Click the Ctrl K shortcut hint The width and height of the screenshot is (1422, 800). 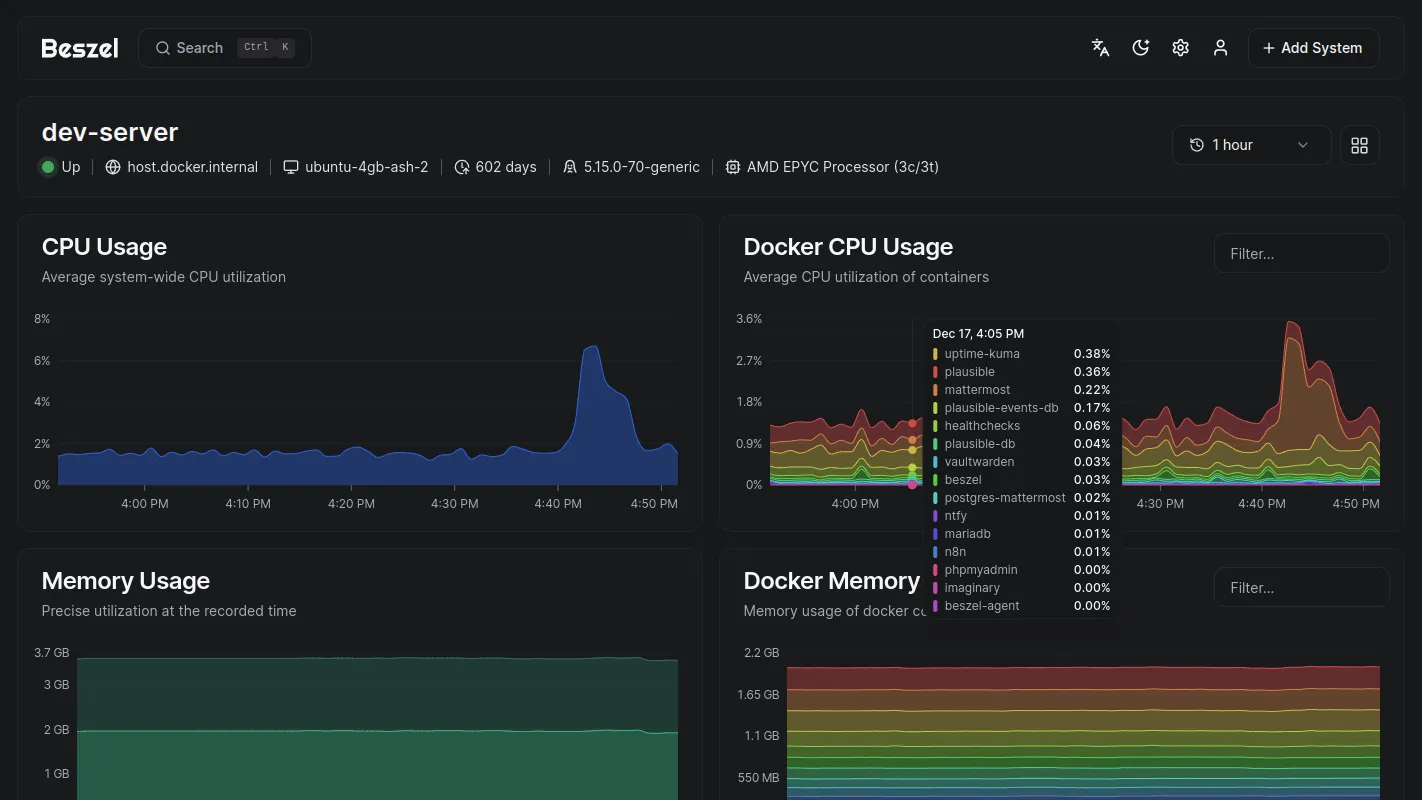tap(266, 47)
